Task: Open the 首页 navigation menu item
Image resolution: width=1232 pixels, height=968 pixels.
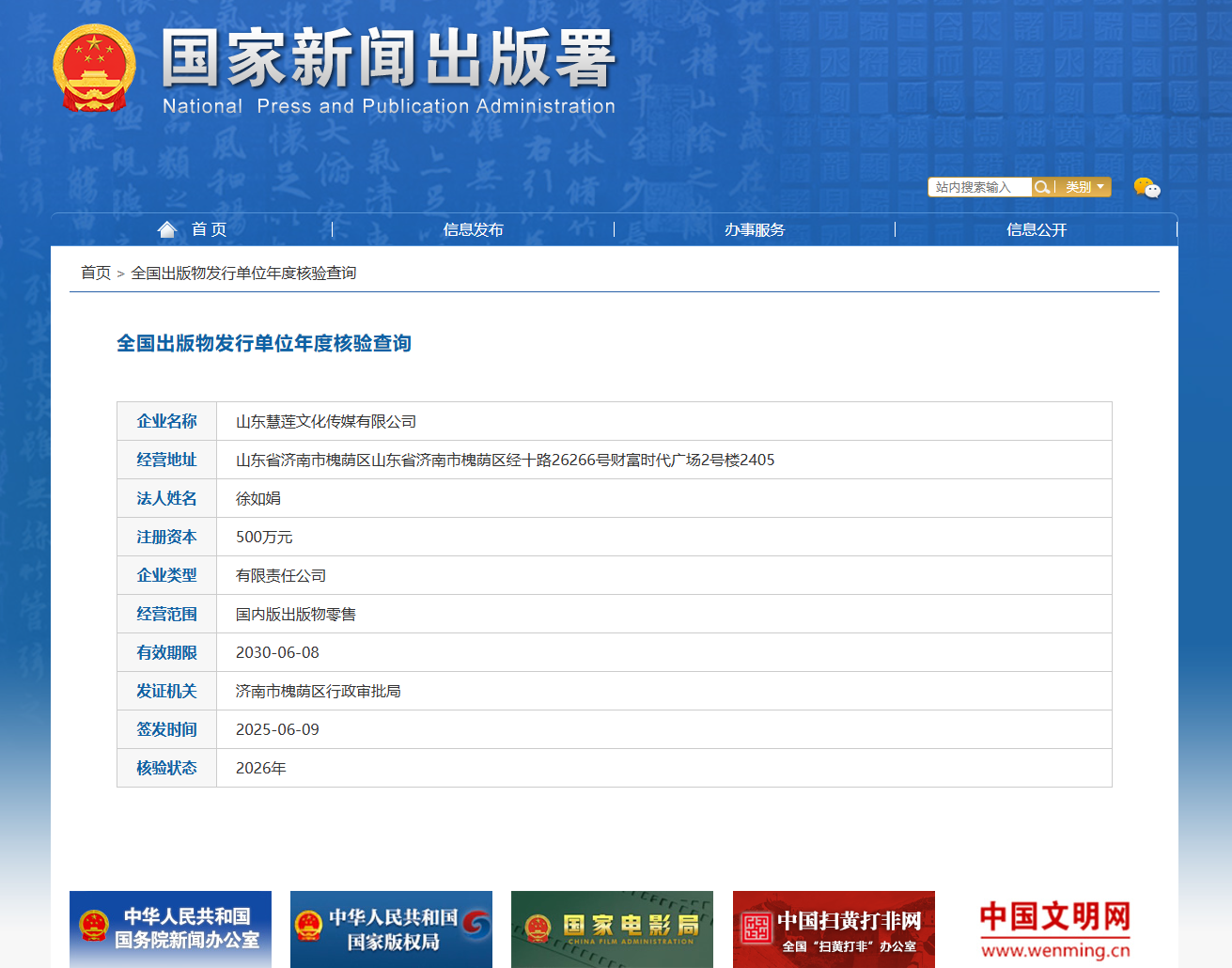Action: click(209, 229)
